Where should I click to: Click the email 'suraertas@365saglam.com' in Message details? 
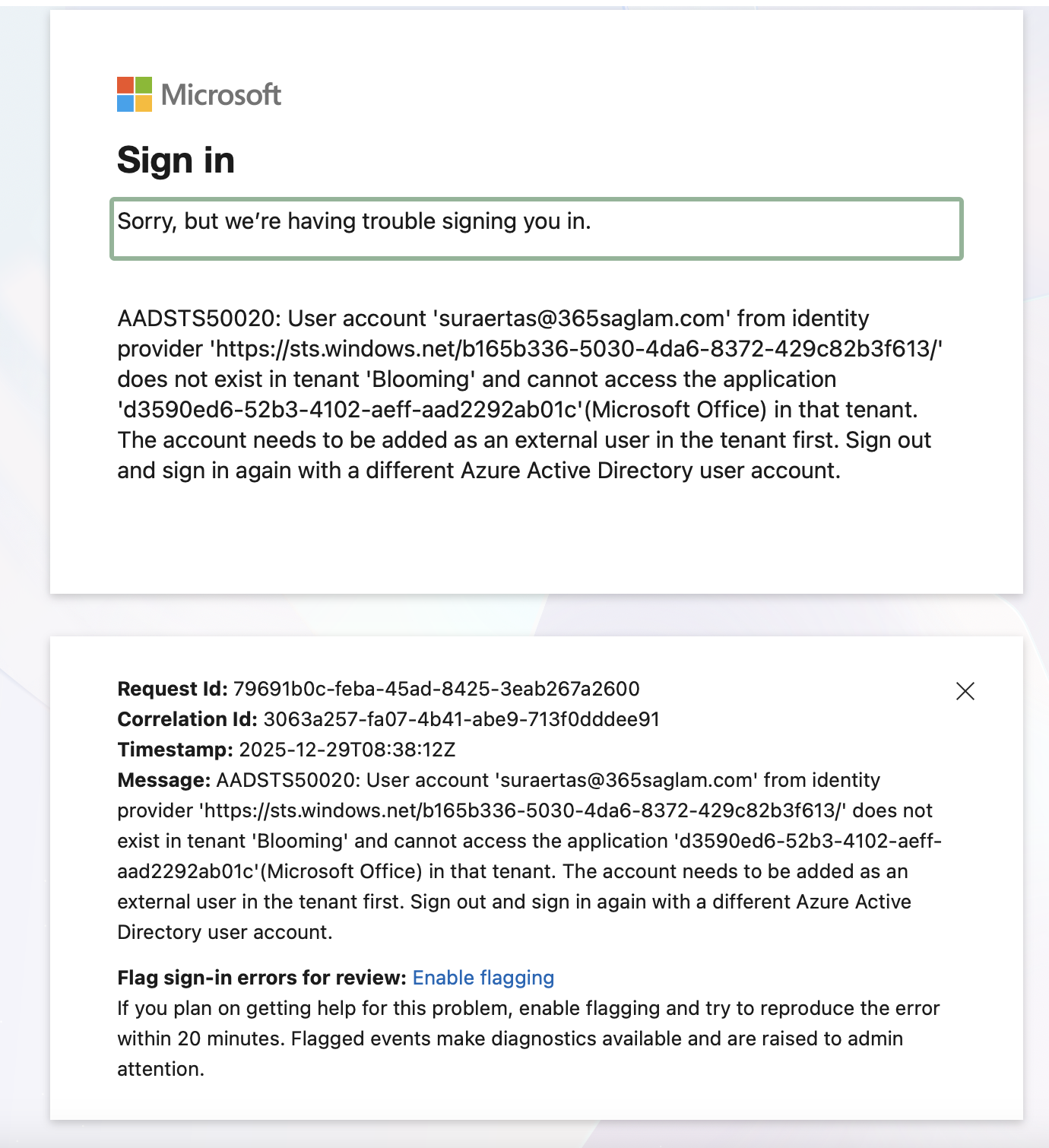[626, 780]
